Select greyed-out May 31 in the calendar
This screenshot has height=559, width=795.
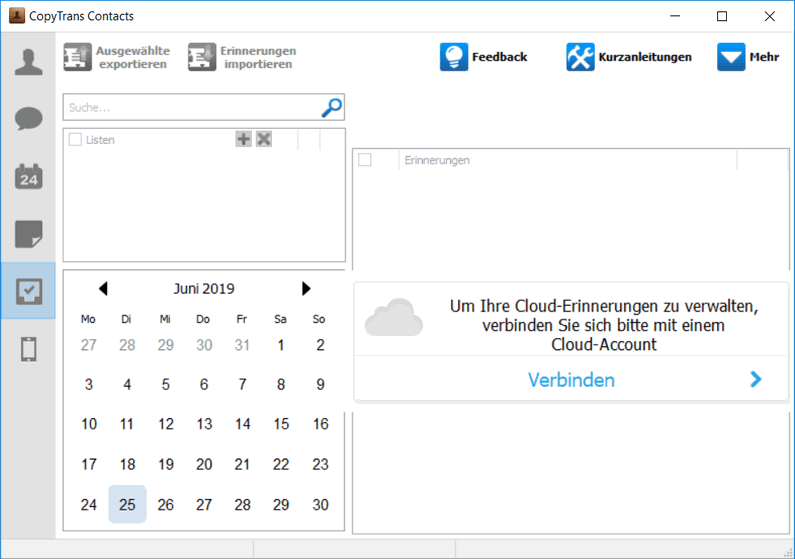click(242, 345)
